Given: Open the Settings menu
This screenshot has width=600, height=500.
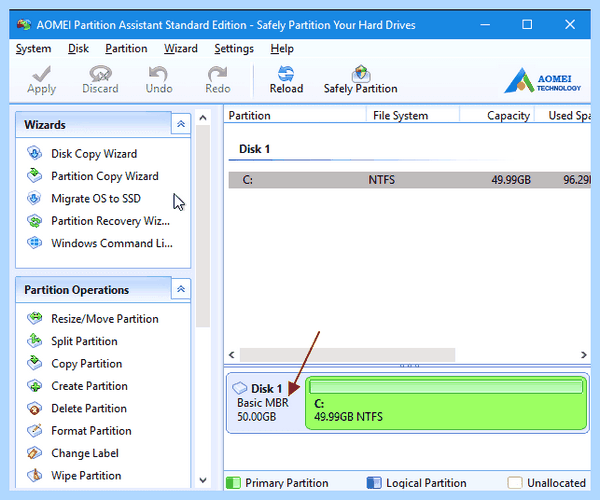Looking at the screenshot, I should click(234, 49).
